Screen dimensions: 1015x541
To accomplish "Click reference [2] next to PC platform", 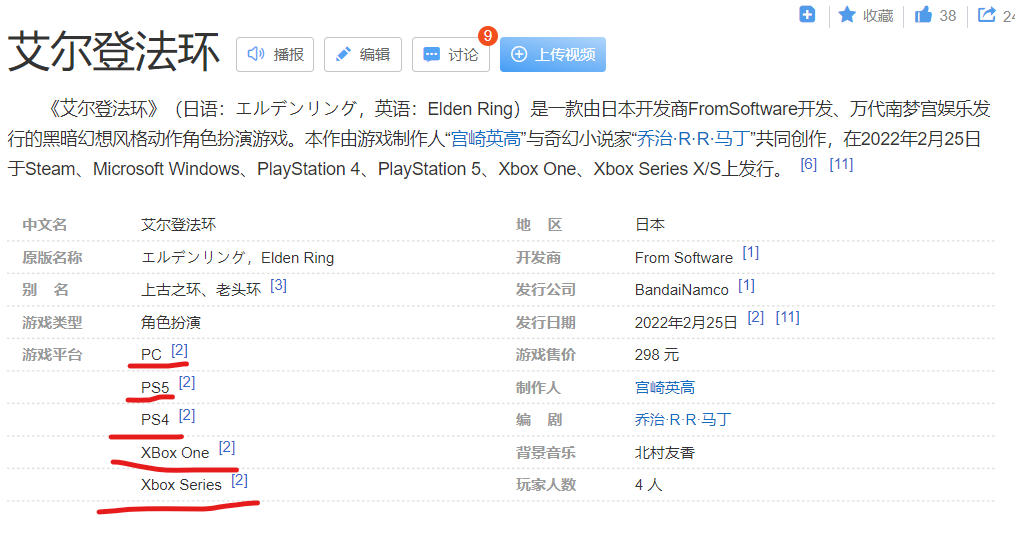I will pos(179,350).
